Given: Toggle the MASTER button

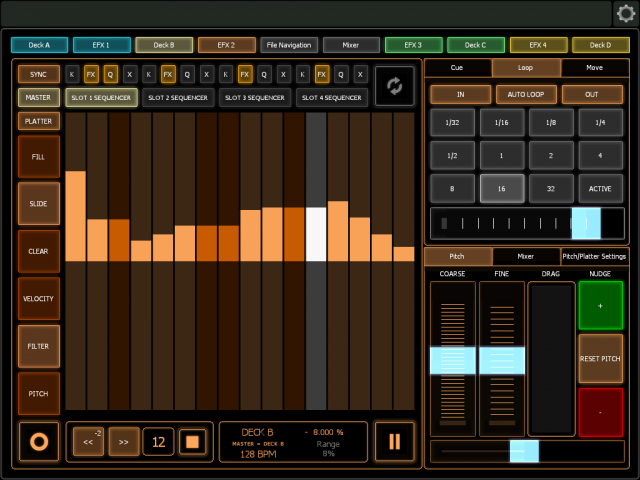Looking at the screenshot, I should pos(38,97).
